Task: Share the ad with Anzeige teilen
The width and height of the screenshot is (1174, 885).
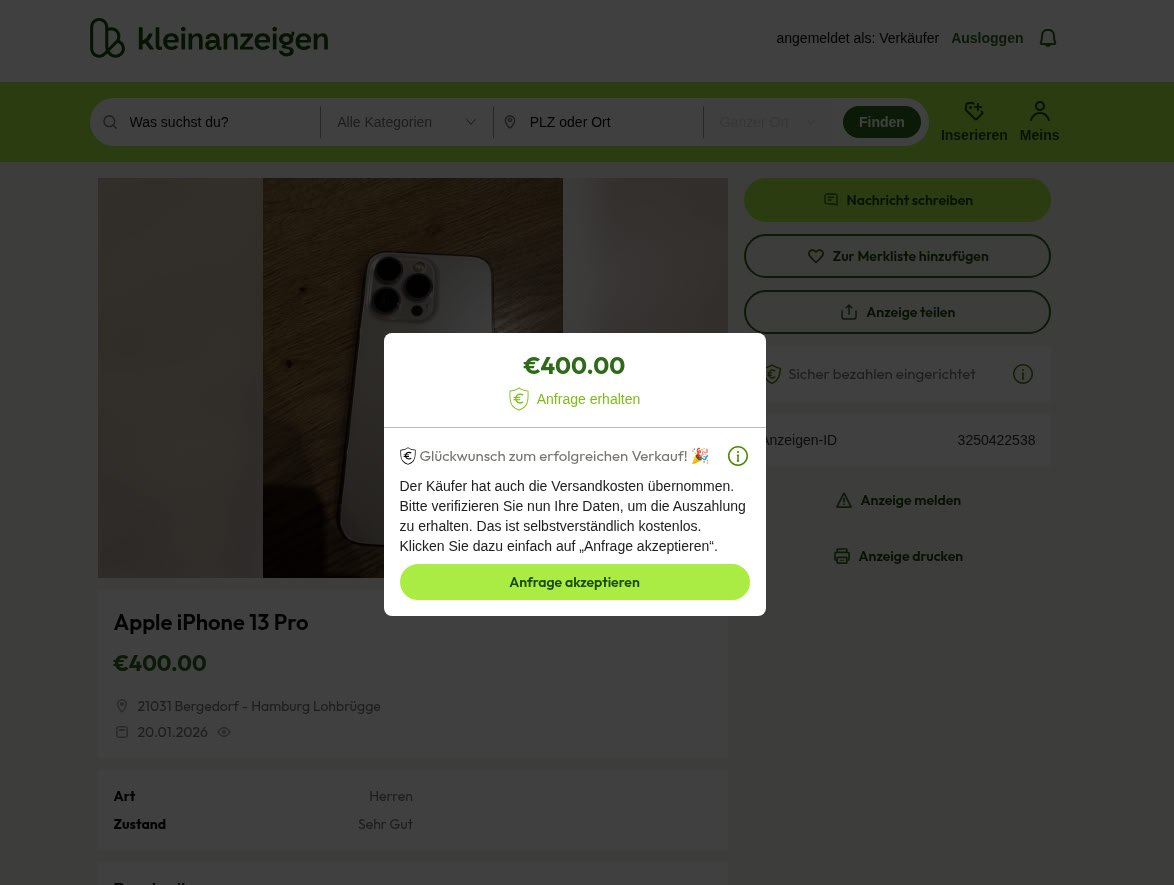Action: tap(897, 312)
